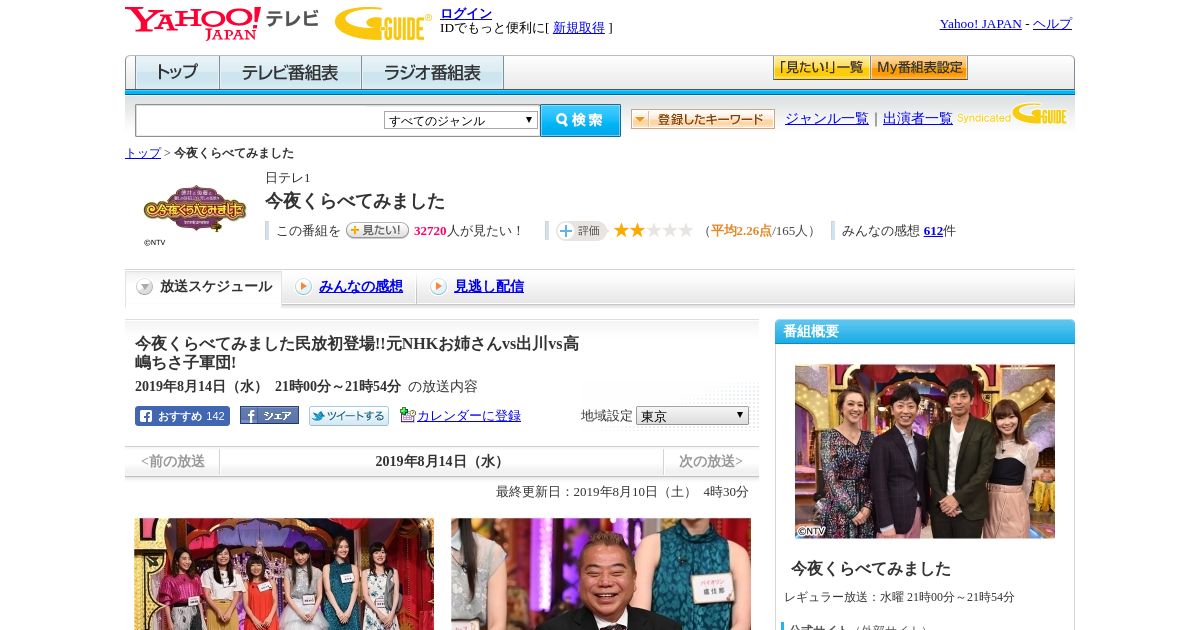Click the photo of the laughing man
This screenshot has height=630, width=1200.
(601, 574)
